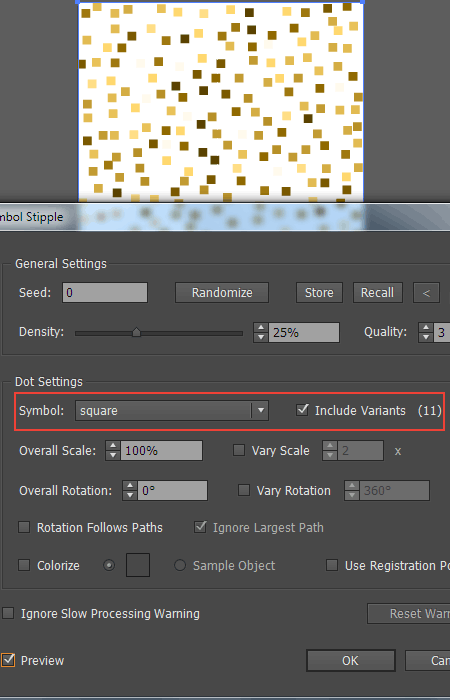The image size is (450, 700).
Task: Select the Sample Object radio button
Action: tap(180, 565)
